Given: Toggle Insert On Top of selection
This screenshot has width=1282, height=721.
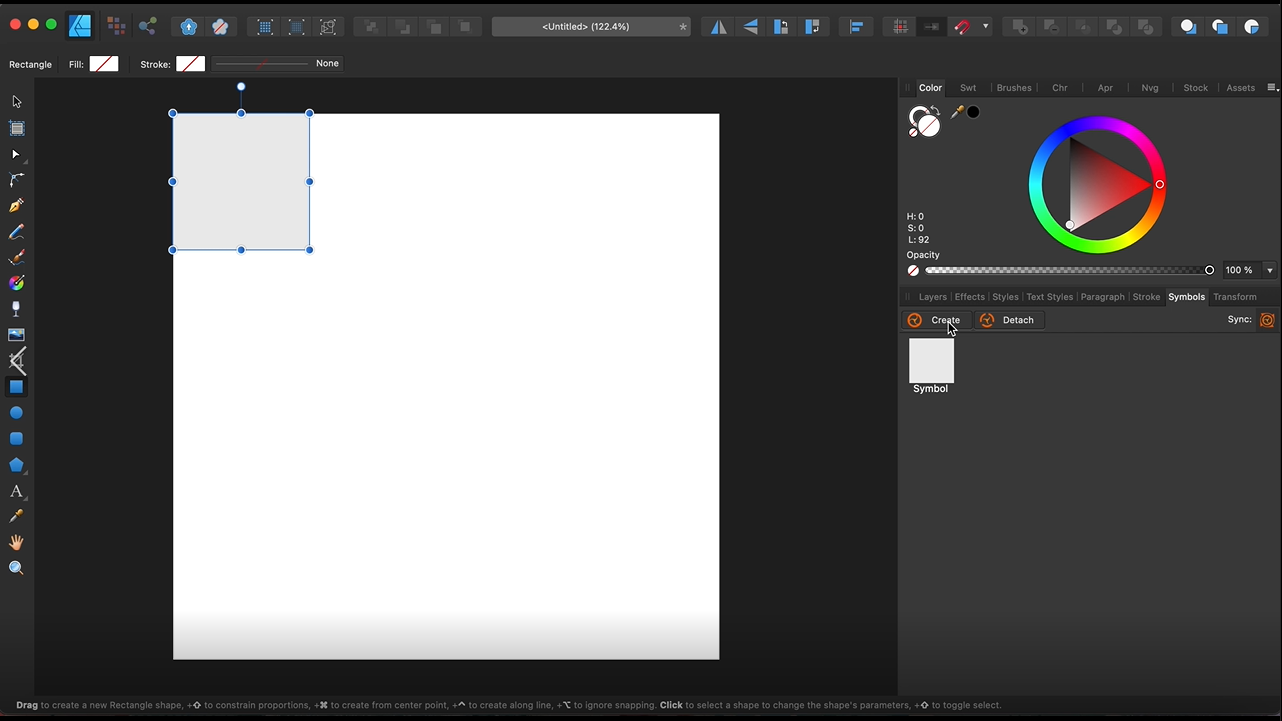Looking at the screenshot, I should (x=1220, y=27).
